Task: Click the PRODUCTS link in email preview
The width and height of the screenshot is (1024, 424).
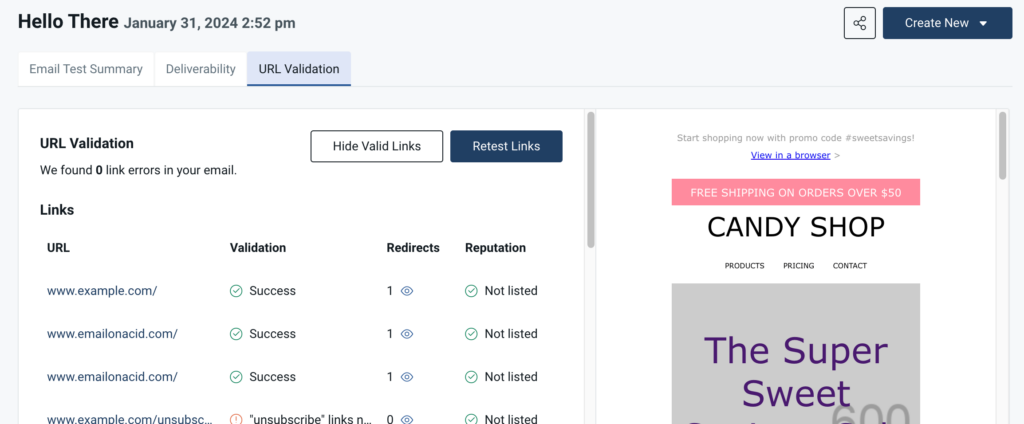Action: (x=744, y=266)
